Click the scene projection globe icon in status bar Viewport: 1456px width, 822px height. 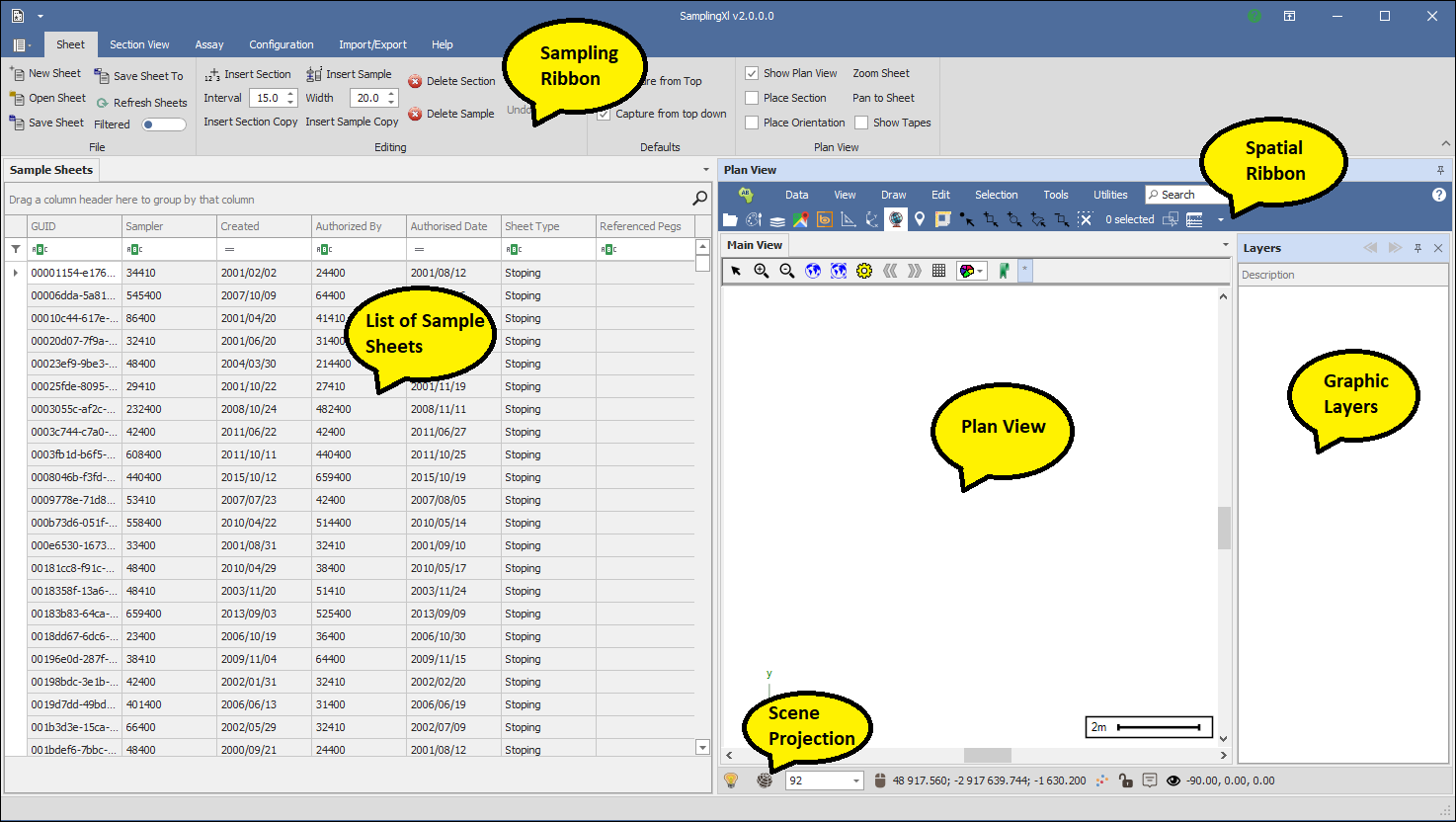coord(765,781)
